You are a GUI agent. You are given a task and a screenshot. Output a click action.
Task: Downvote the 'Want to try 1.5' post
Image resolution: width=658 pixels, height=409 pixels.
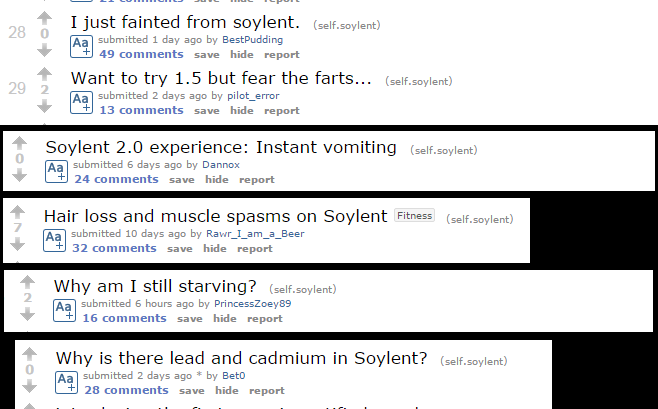pyautogui.click(x=44, y=105)
